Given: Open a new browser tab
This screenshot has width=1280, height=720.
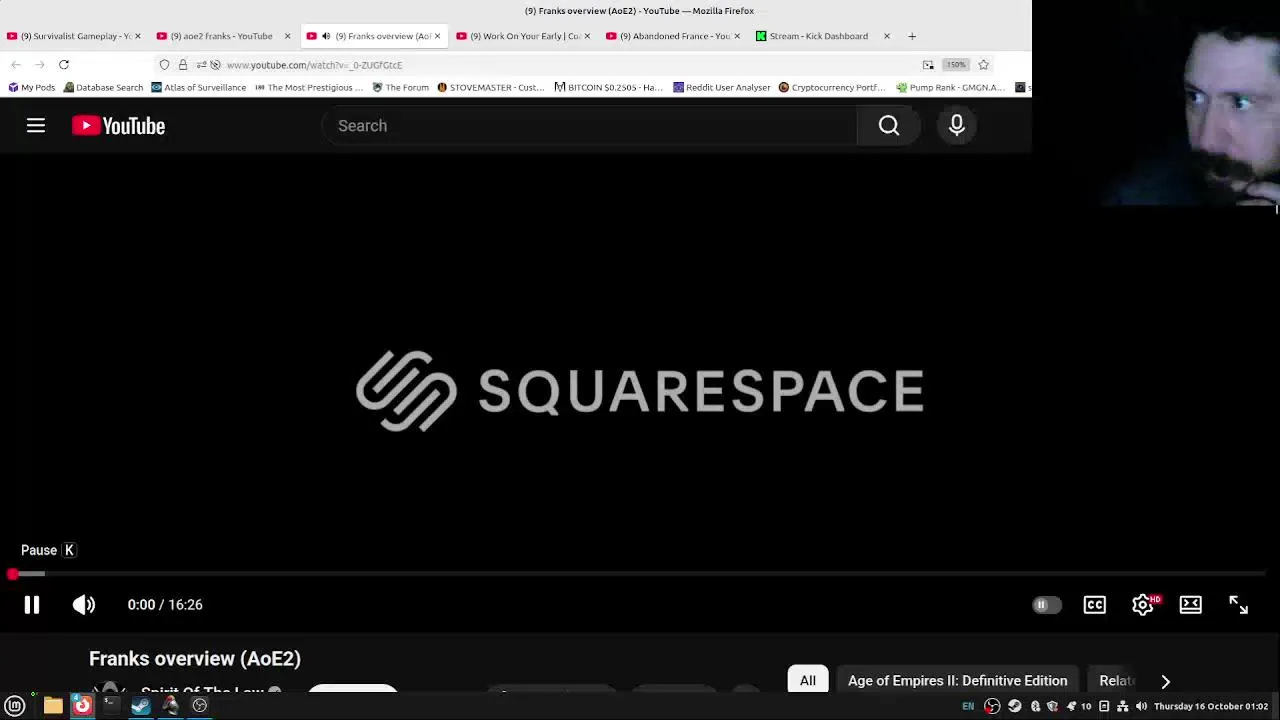Looking at the screenshot, I should 912,36.
